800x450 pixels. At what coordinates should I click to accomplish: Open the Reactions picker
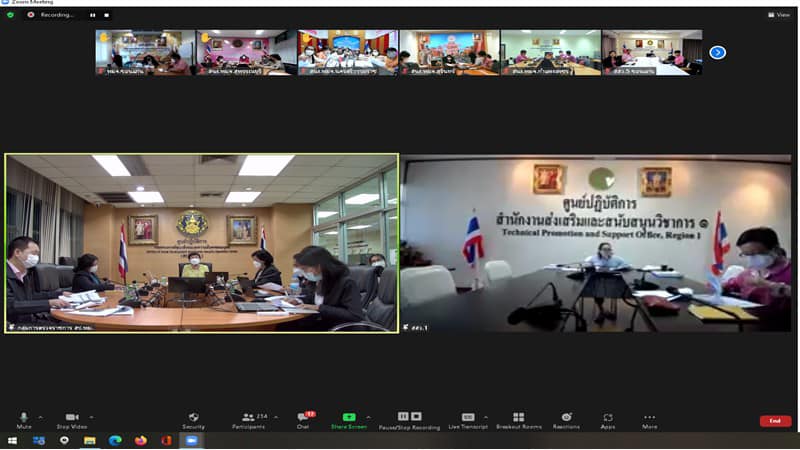tap(566, 420)
